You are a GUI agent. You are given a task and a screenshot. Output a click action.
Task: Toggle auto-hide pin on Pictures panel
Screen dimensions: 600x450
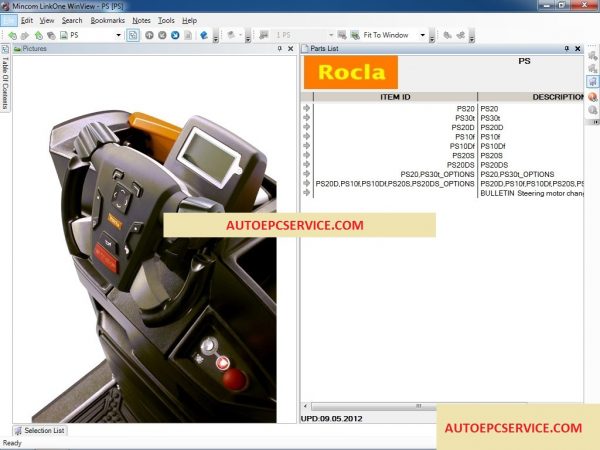coord(280,49)
